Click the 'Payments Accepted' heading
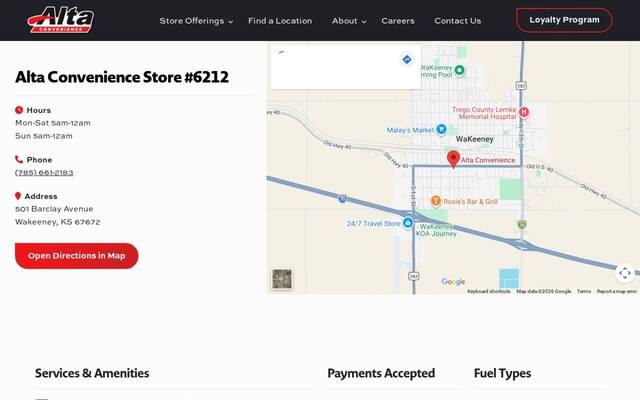Image resolution: width=640 pixels, height=400 pixels. [381, 373]
